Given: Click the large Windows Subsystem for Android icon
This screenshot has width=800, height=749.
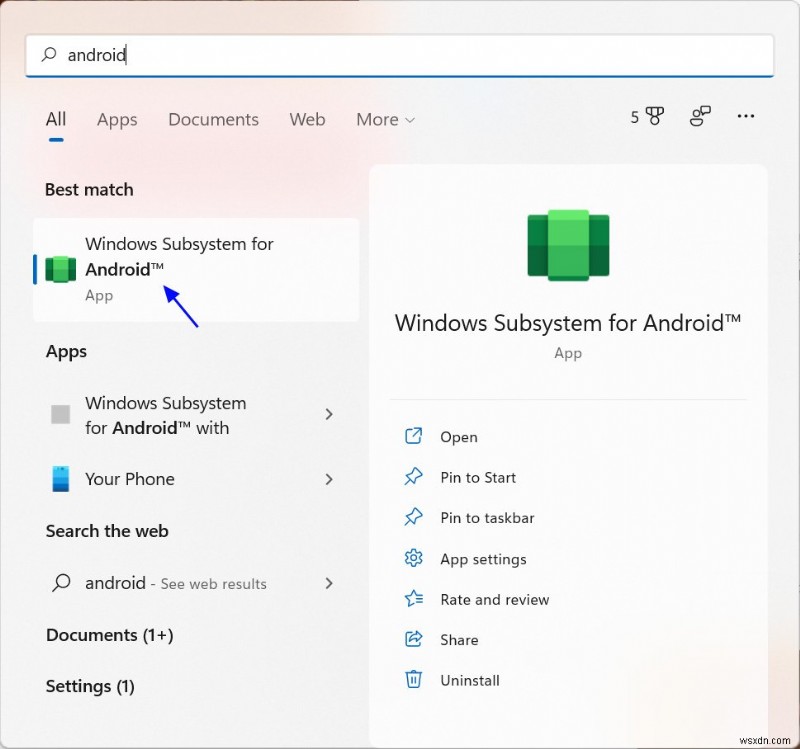Looking at the screenshot, I should pos(568,243).
